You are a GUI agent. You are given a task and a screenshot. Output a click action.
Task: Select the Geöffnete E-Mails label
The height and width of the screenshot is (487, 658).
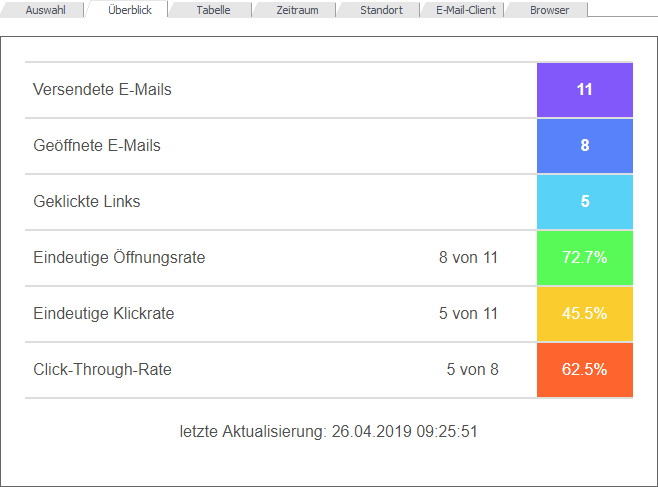pyautogui.click(x=97, y=146)
